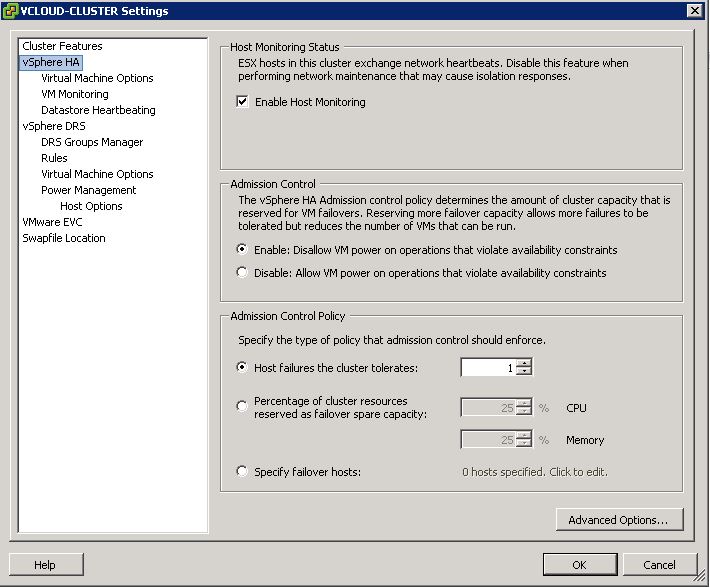Click the vSphere cluster icon in title bar
710x588 pixels.
[10, 11]
